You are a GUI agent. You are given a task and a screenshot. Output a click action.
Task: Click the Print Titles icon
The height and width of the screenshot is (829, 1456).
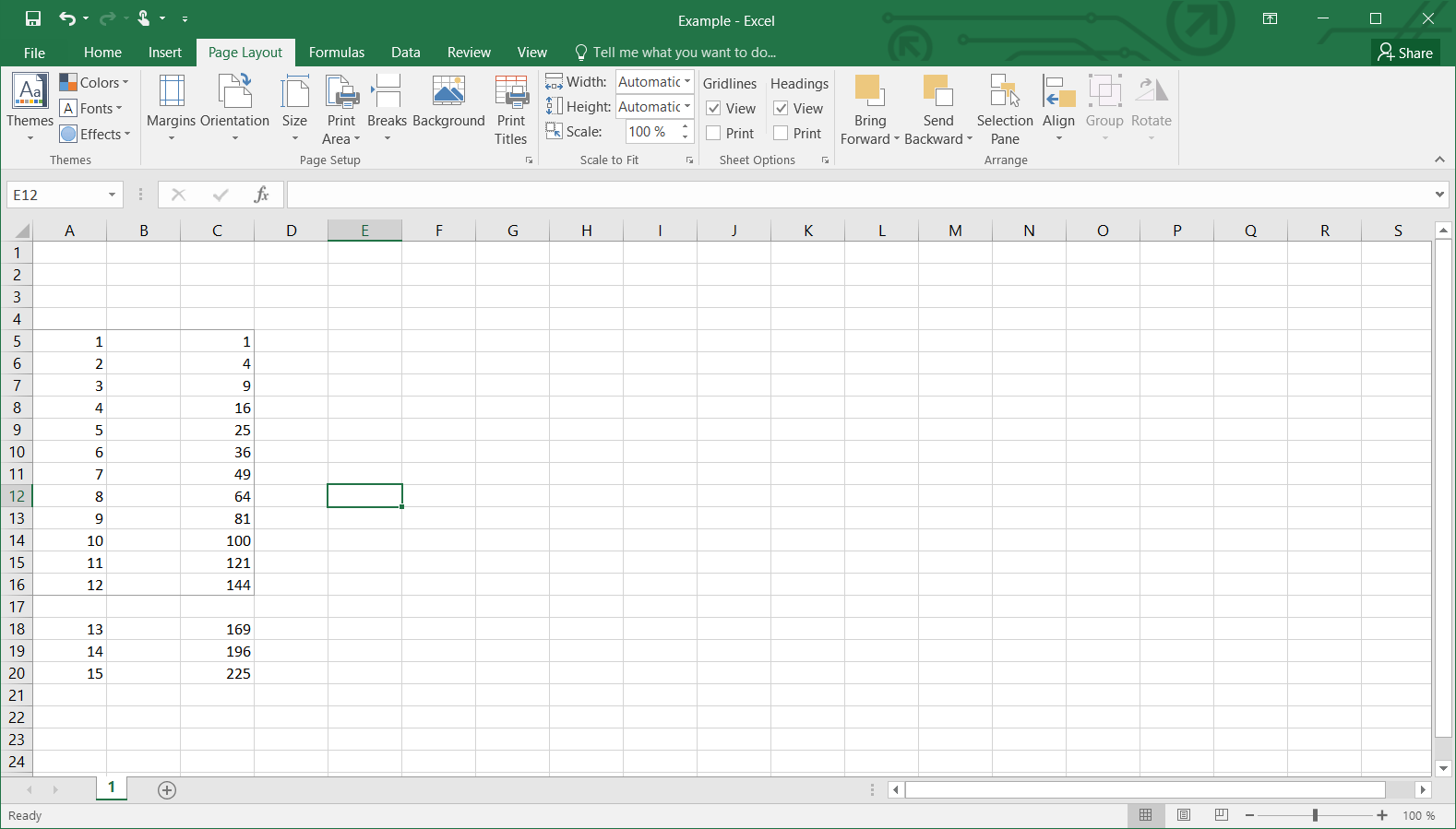click(510, 109)
